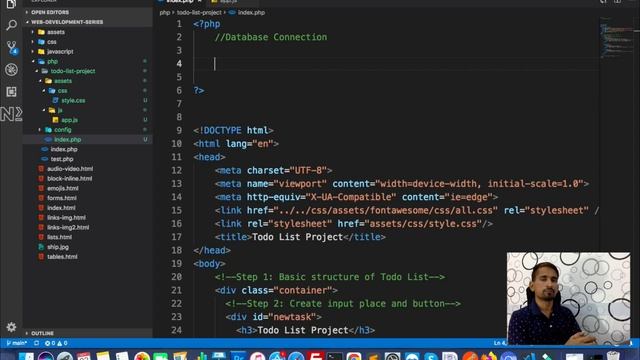Click the div id newtask line
Image resolution: width=640 pixels, height=360 pixels.
(273, 317)
